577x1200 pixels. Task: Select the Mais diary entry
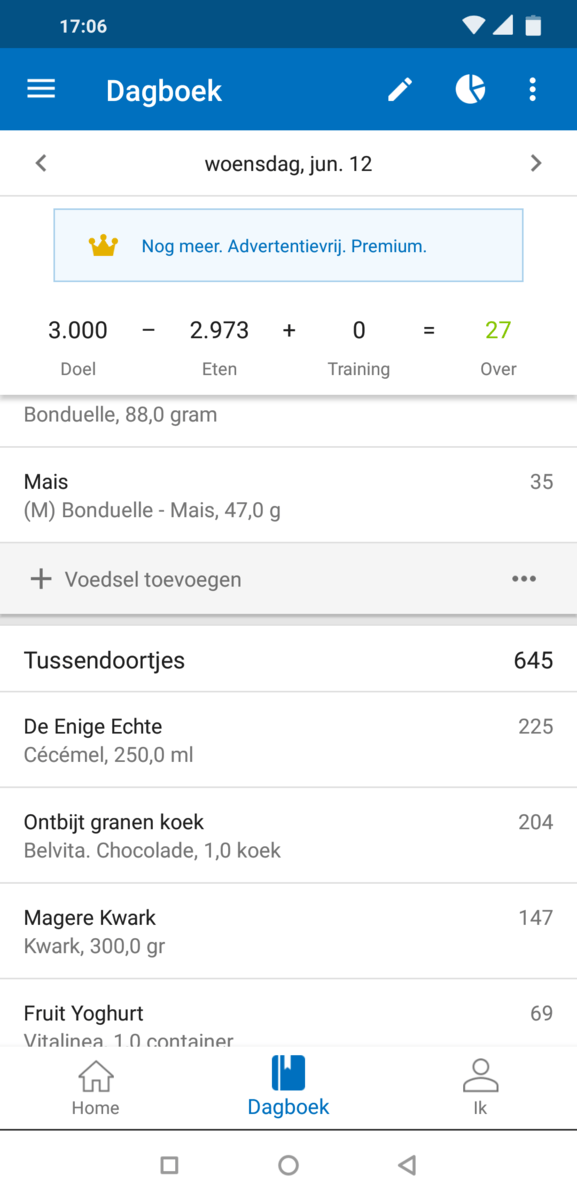pyautogui.click(x=288, y=494)
